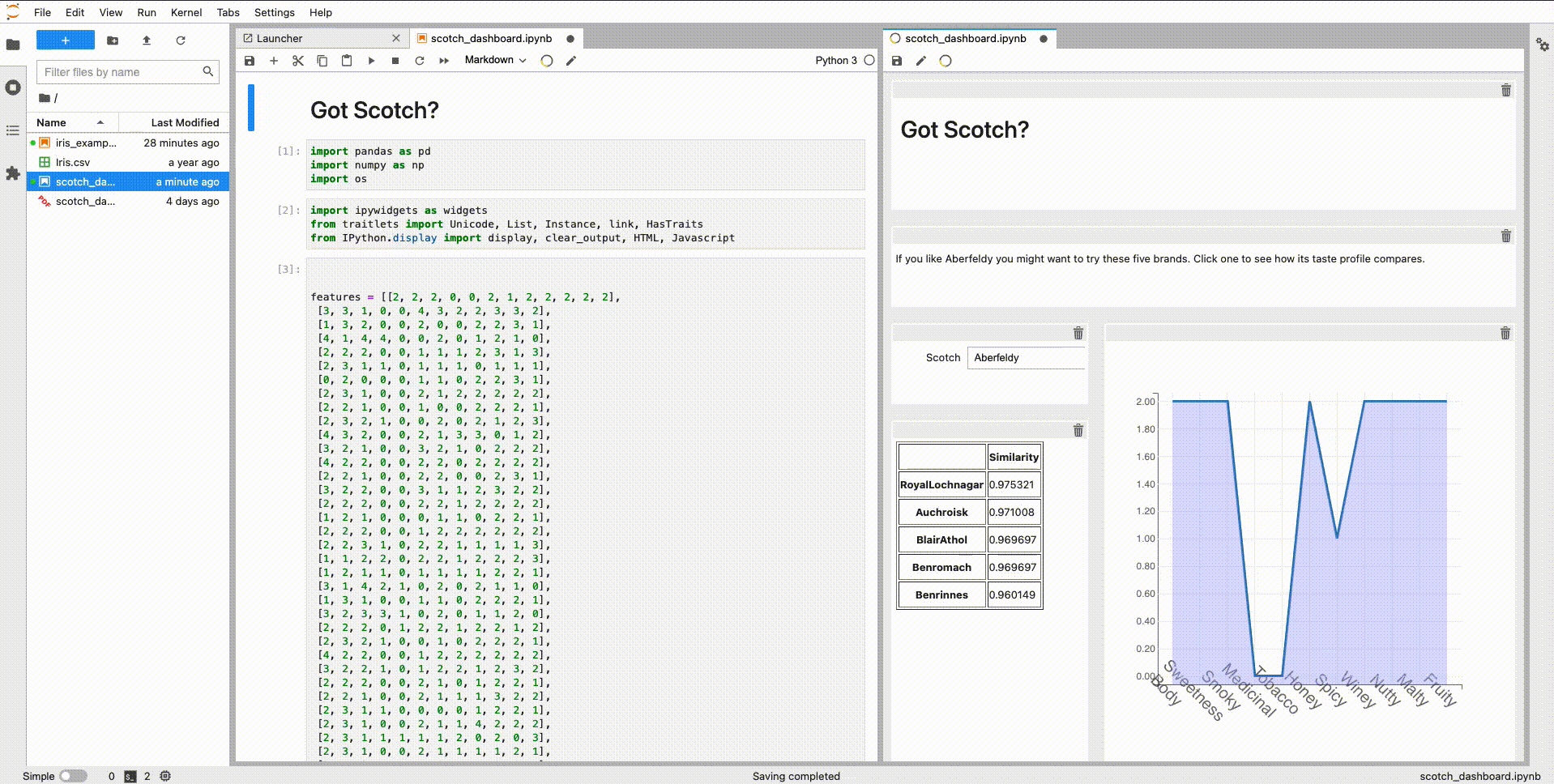Click the upload files arrow icon
The image size is (1554, 784).
[147, 40]
